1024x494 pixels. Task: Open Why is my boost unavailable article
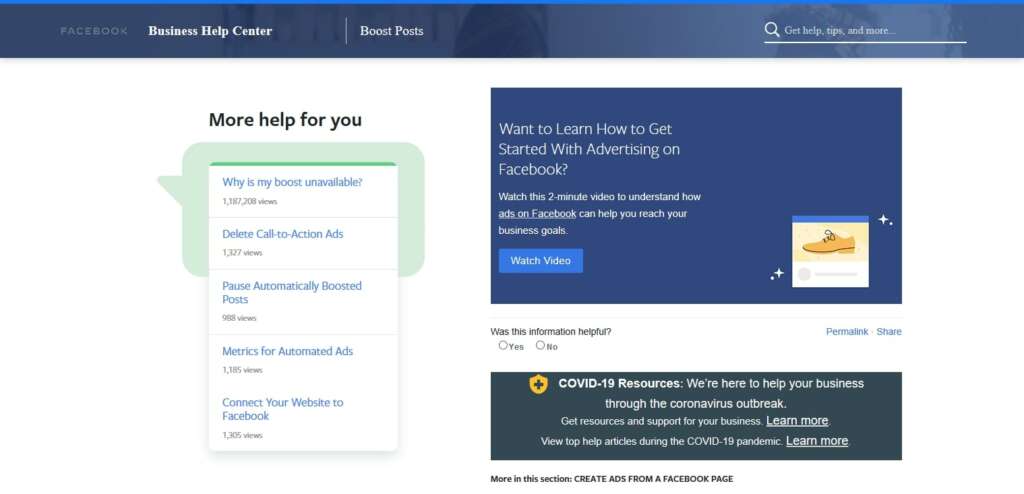(x=292, y=182)
